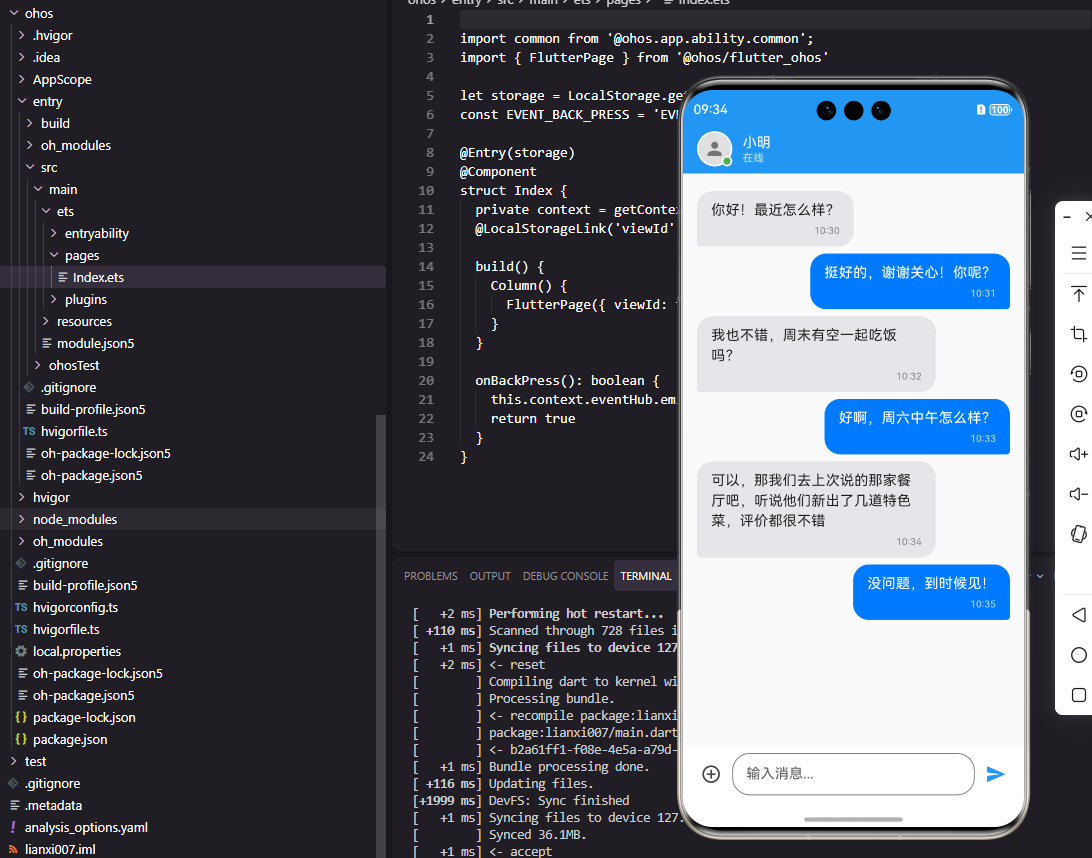Click the braces icon beside package.json
The height and width of the screenshot is (858, 1092).
(21, 740)
